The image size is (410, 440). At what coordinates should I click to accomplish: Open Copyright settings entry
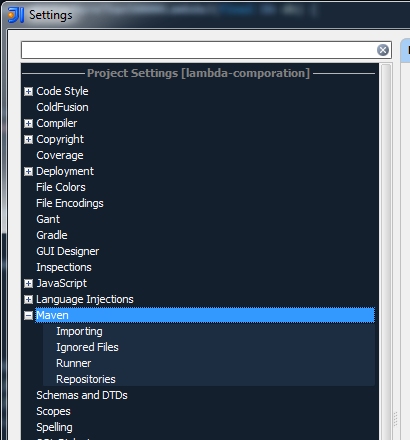click(60, 139)
